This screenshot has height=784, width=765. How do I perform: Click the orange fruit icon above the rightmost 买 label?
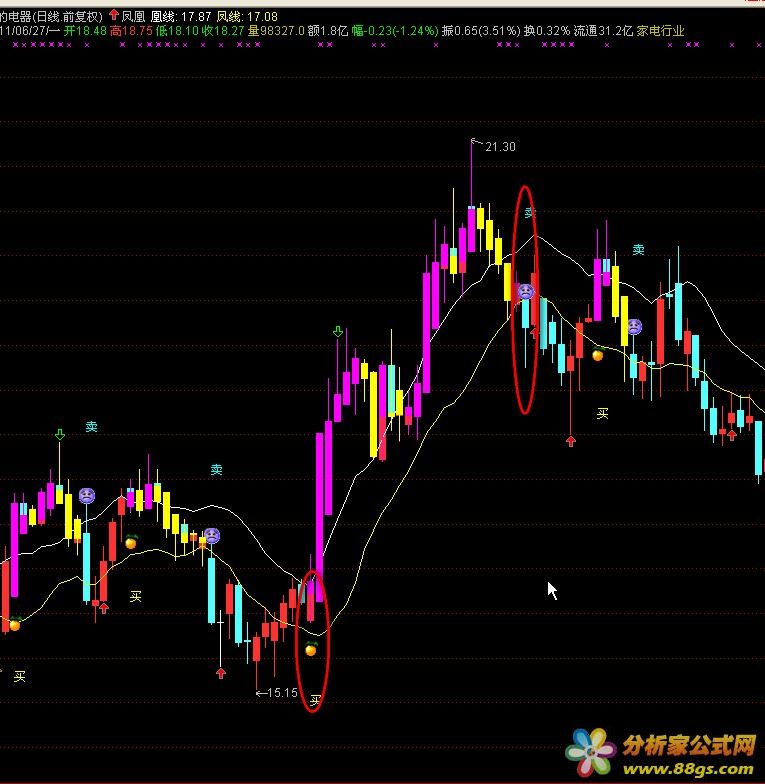[x=598, y=354]
